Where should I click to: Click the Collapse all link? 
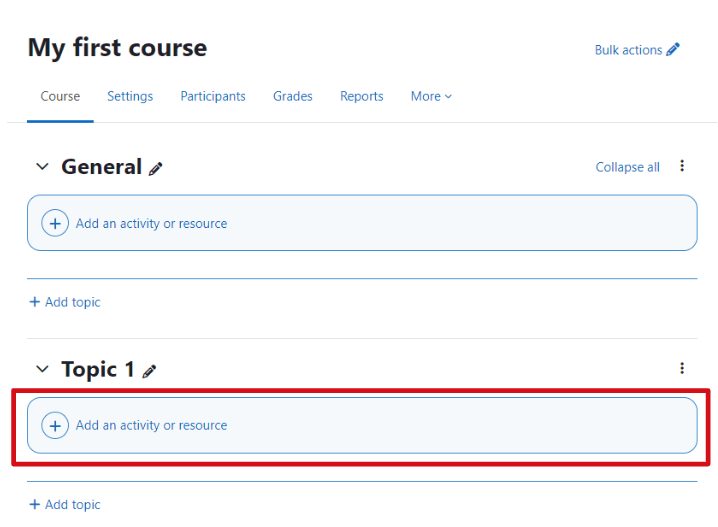[627, 167]
